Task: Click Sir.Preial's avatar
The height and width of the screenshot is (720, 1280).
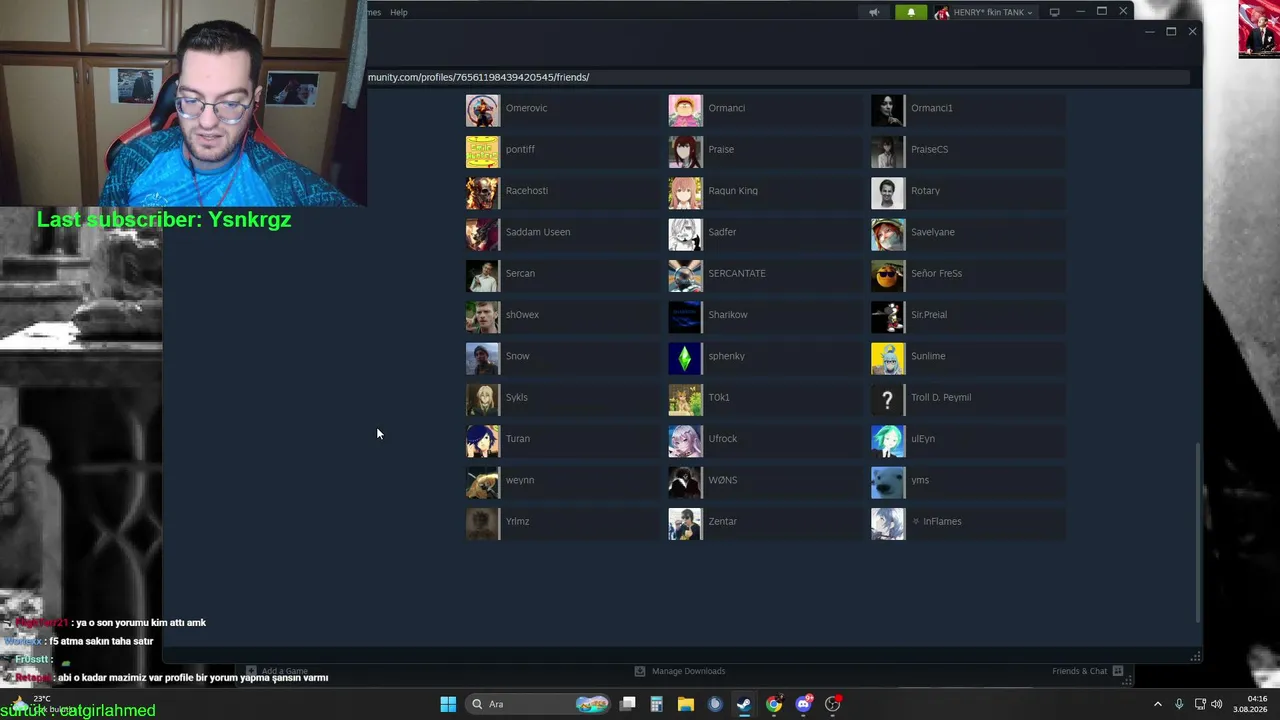Action: tap(888, 316)
